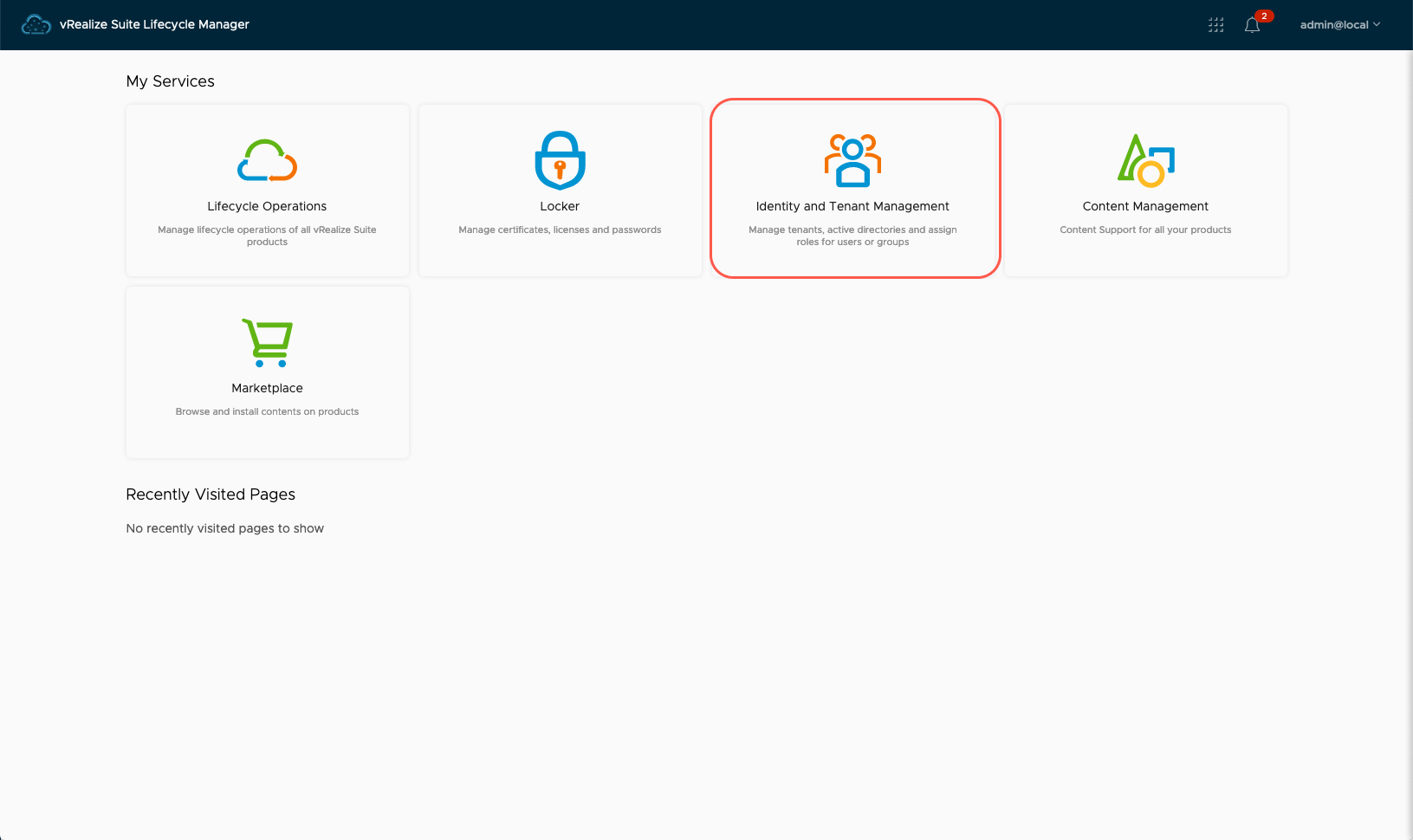Go to Content Management title
The width and height of the screenshot is (1413, 840).
click(1145, 206)
